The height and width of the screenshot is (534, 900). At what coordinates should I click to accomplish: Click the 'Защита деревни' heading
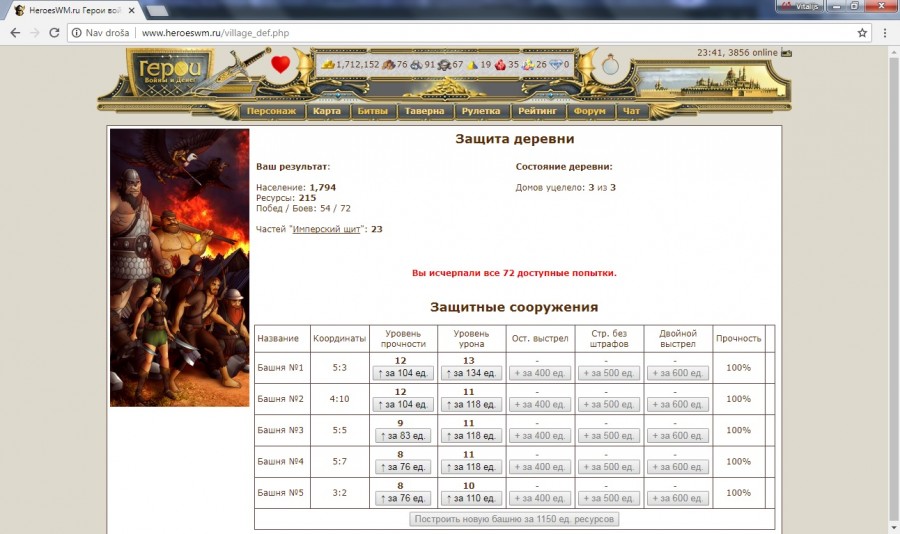point(514,138)
